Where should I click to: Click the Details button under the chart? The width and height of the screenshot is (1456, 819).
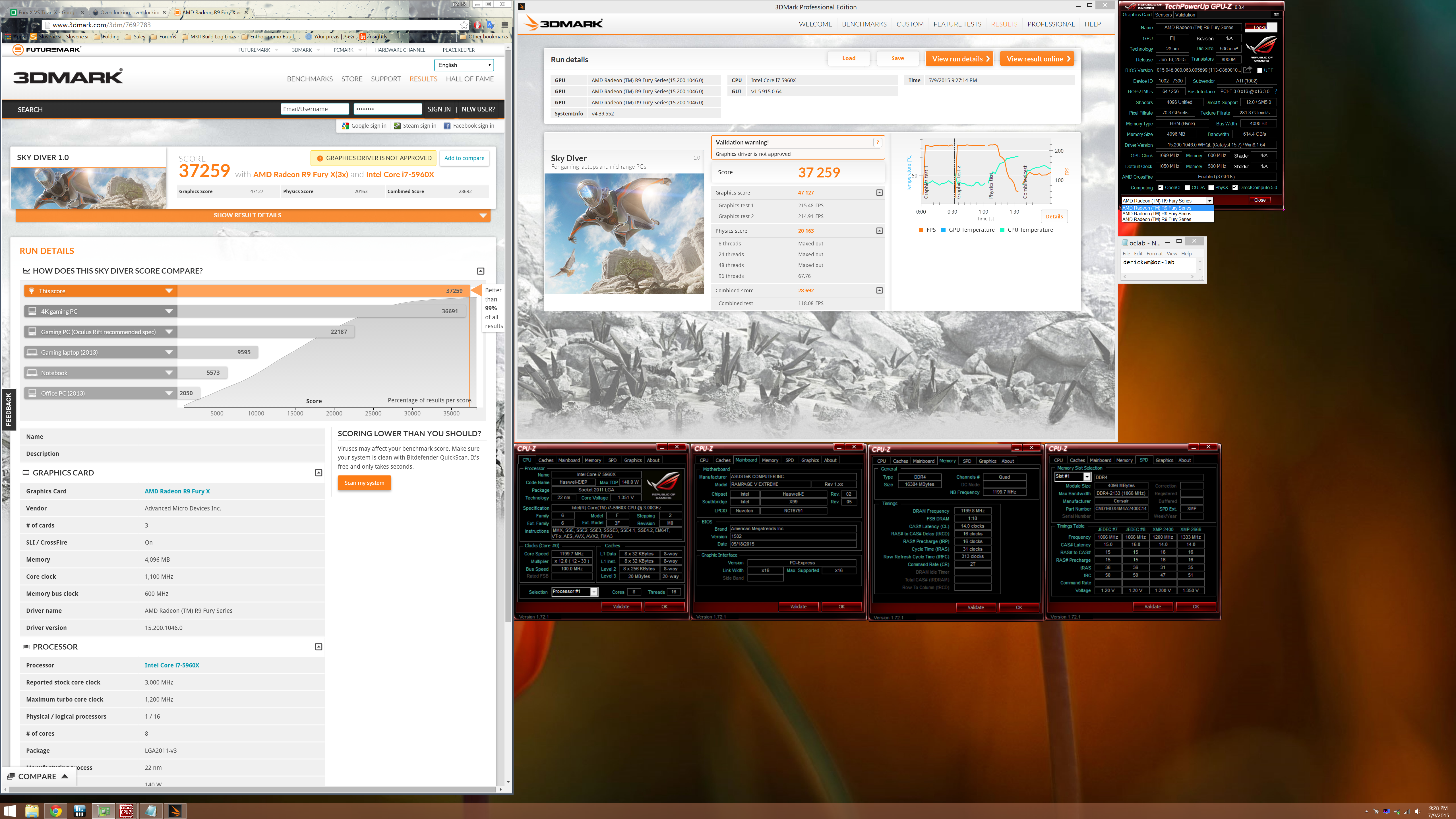[1054, 216]
